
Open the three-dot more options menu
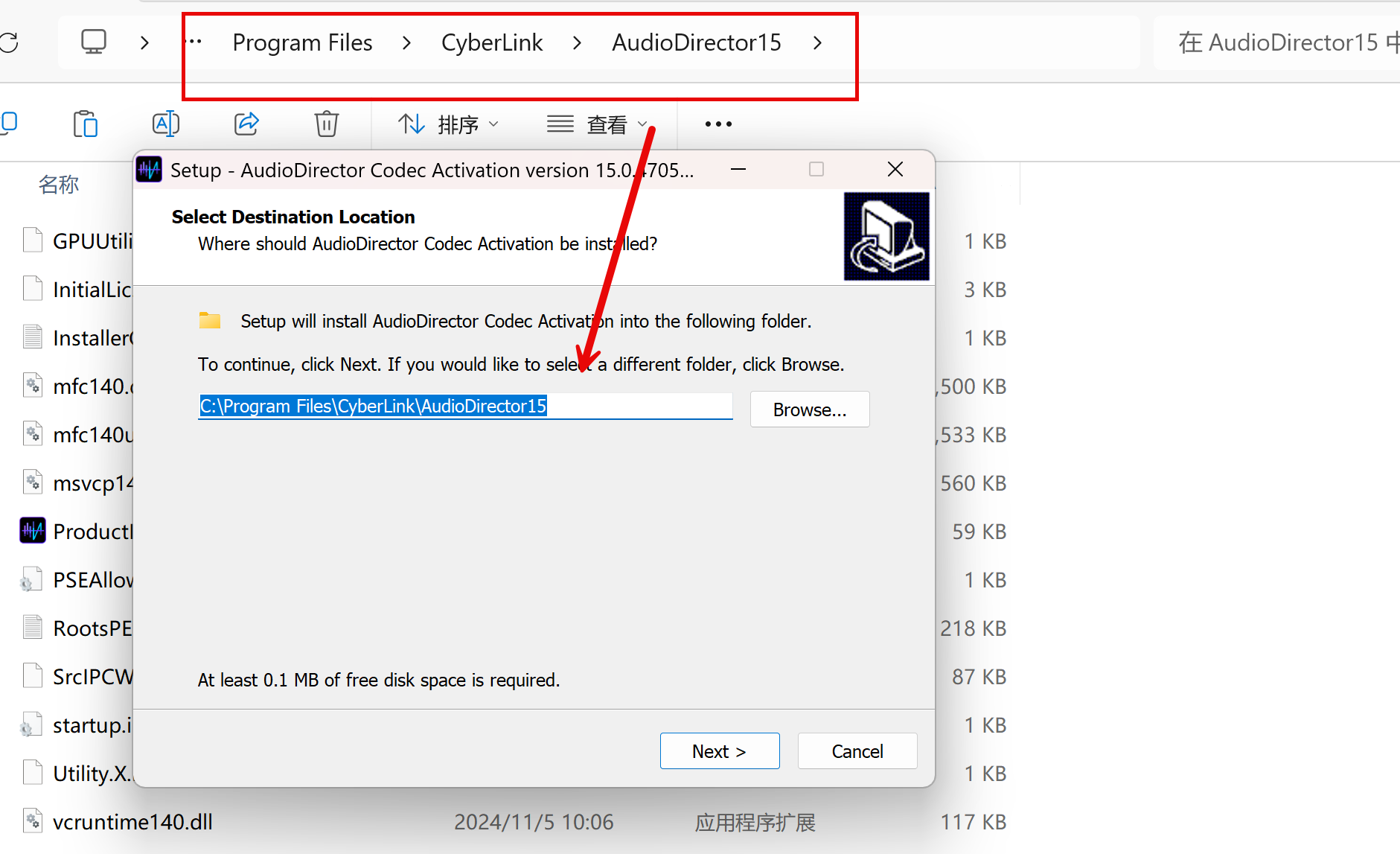pos(718,124)
